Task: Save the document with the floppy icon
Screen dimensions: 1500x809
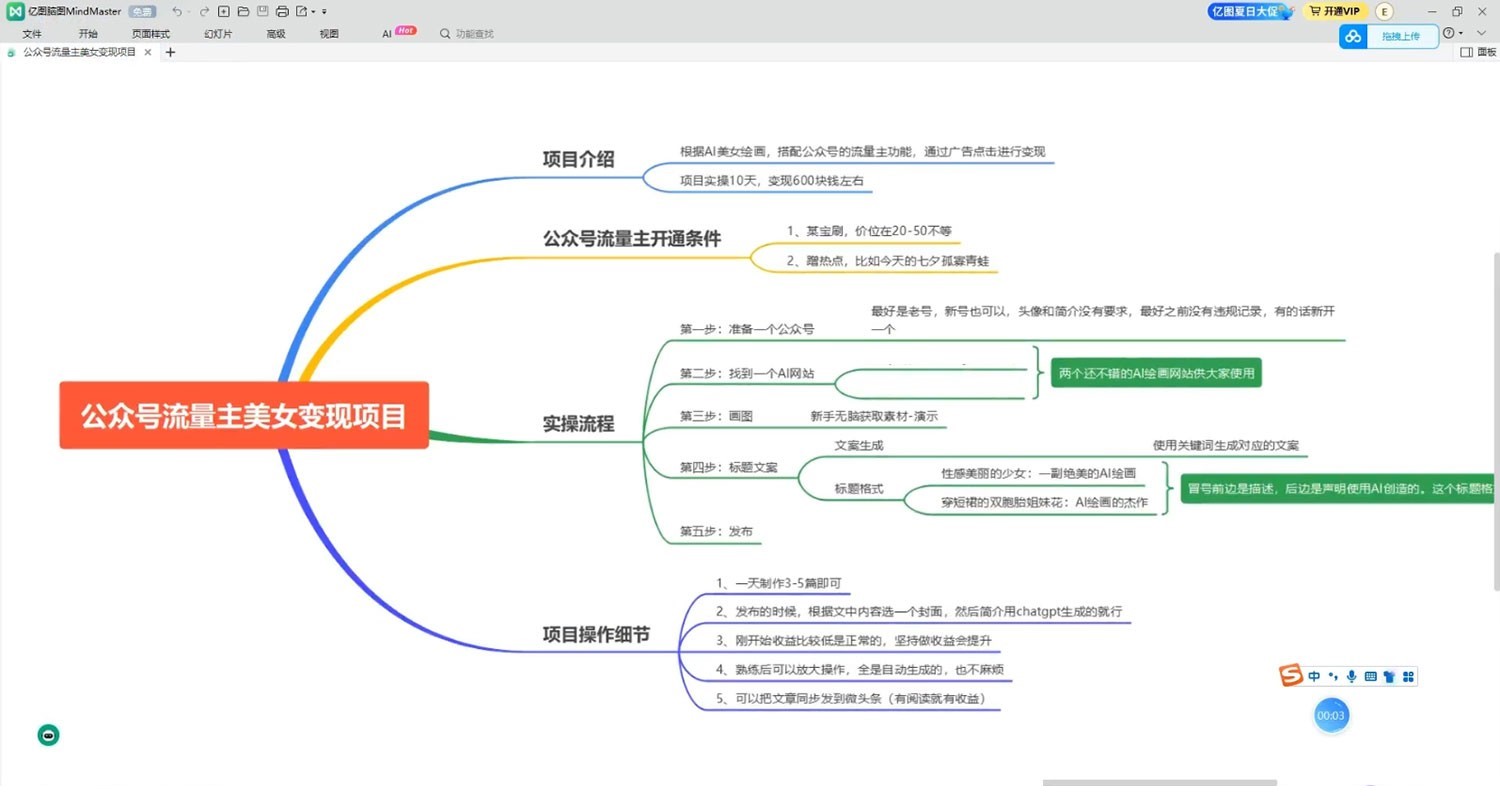Action: coord(262,12)
